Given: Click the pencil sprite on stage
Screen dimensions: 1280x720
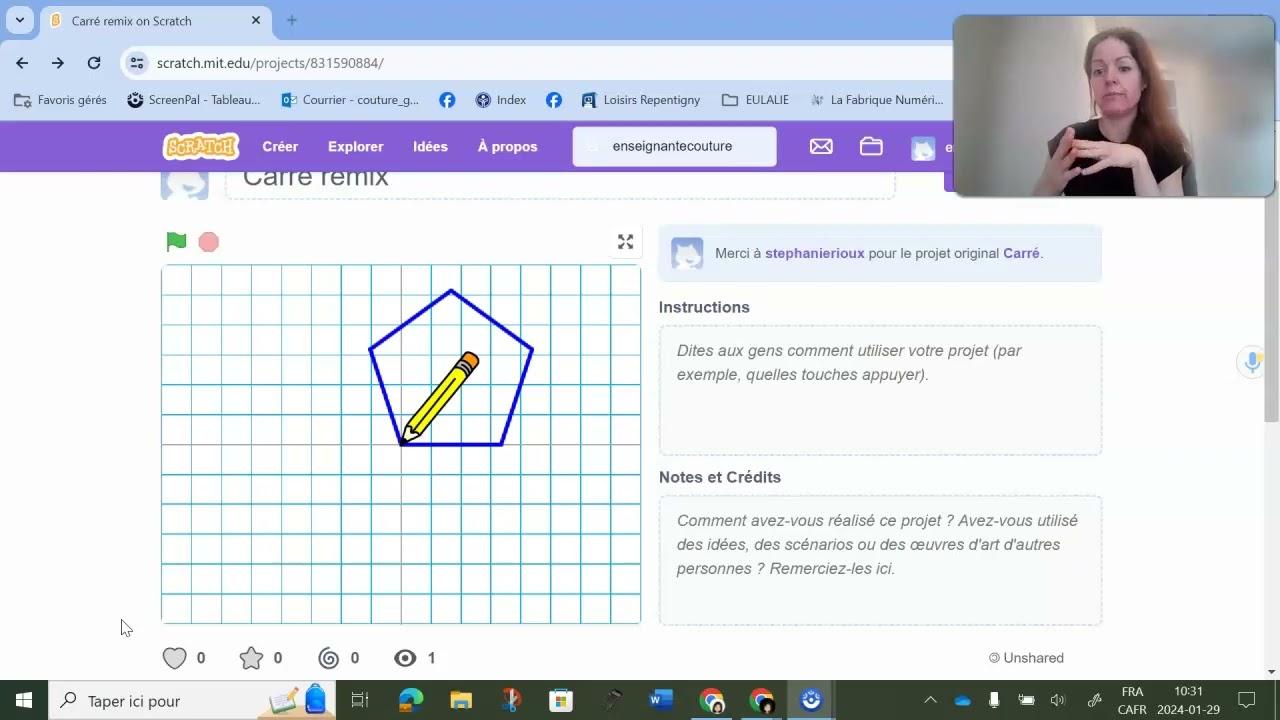Looking at the screenshot, I should coord(439,397).
